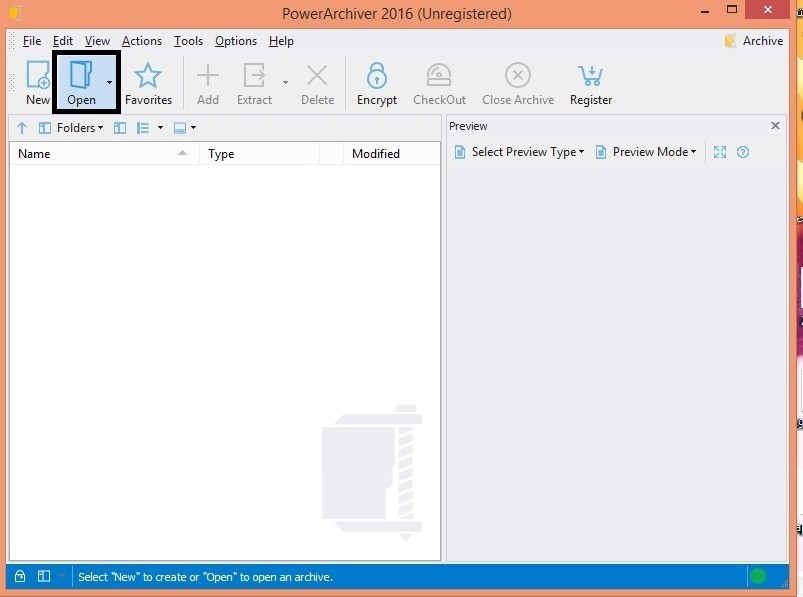803x597 pixels.
Task: Click the New archive toolbar button
Action: click(37, 82)
